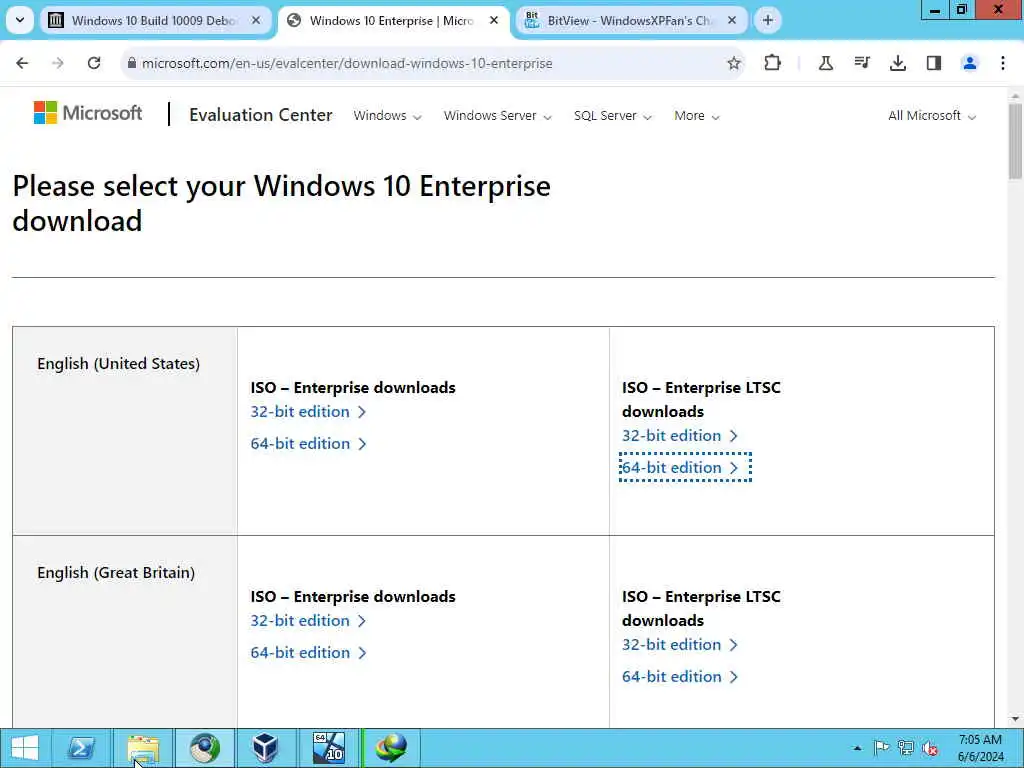The height and width of the screenshot is (768, 1024).
Task: Toggle the browser side panel
Action: pyautogui.click(x=934, y=63)
